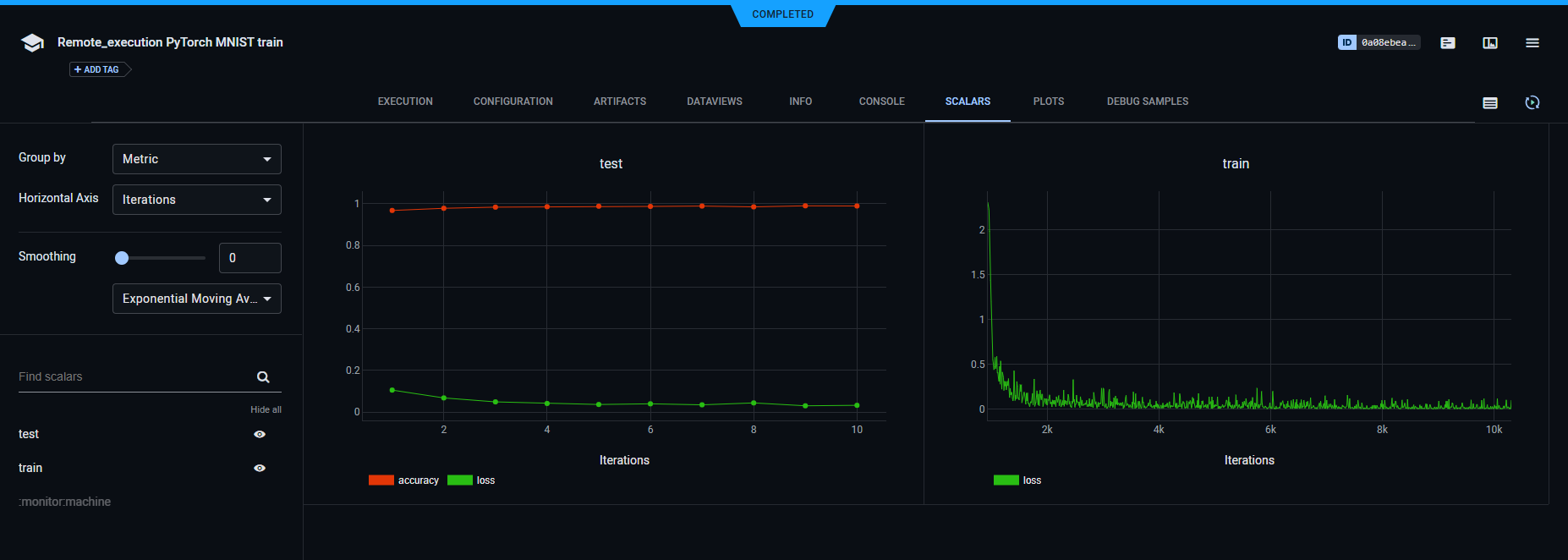
Task: Click the Hide all link
Action: pos(266,409)
